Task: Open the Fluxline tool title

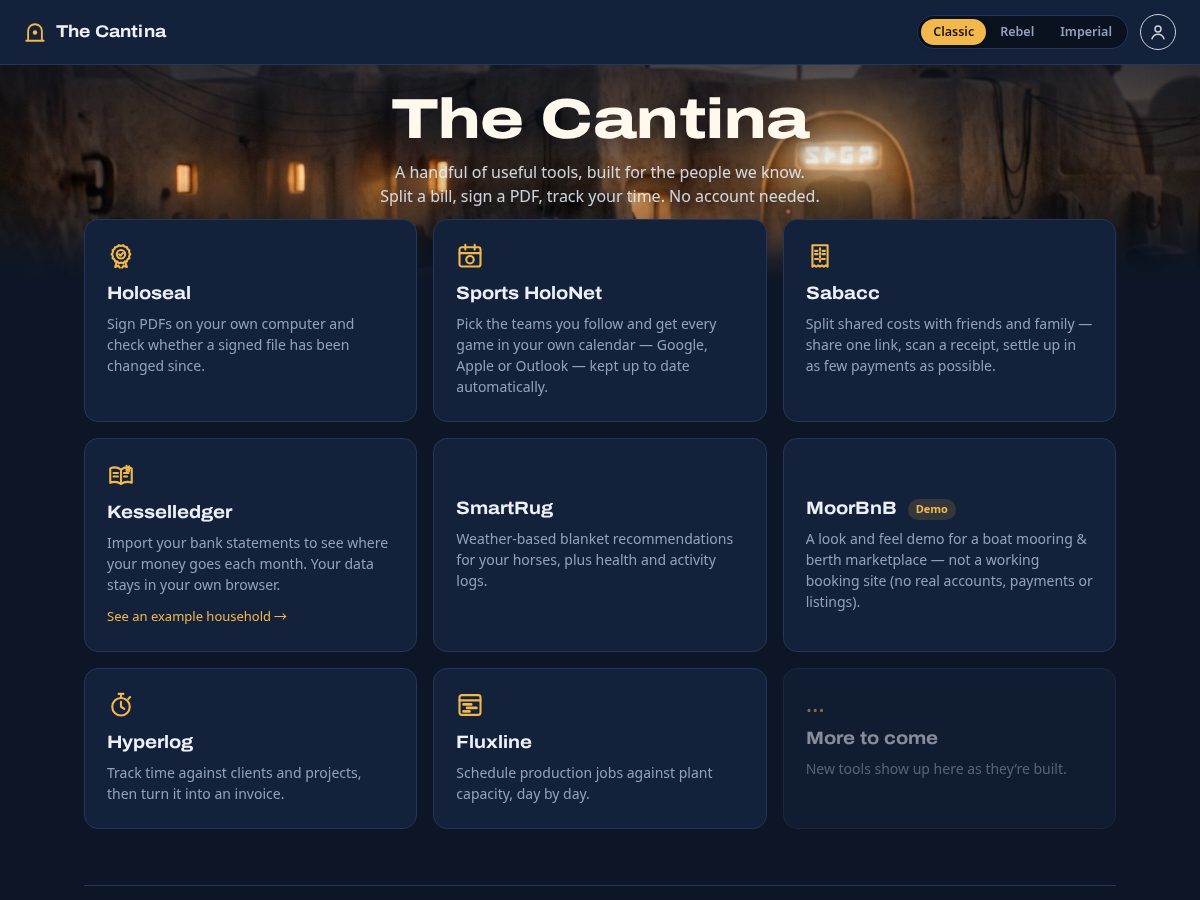Action: click(494, 742)
